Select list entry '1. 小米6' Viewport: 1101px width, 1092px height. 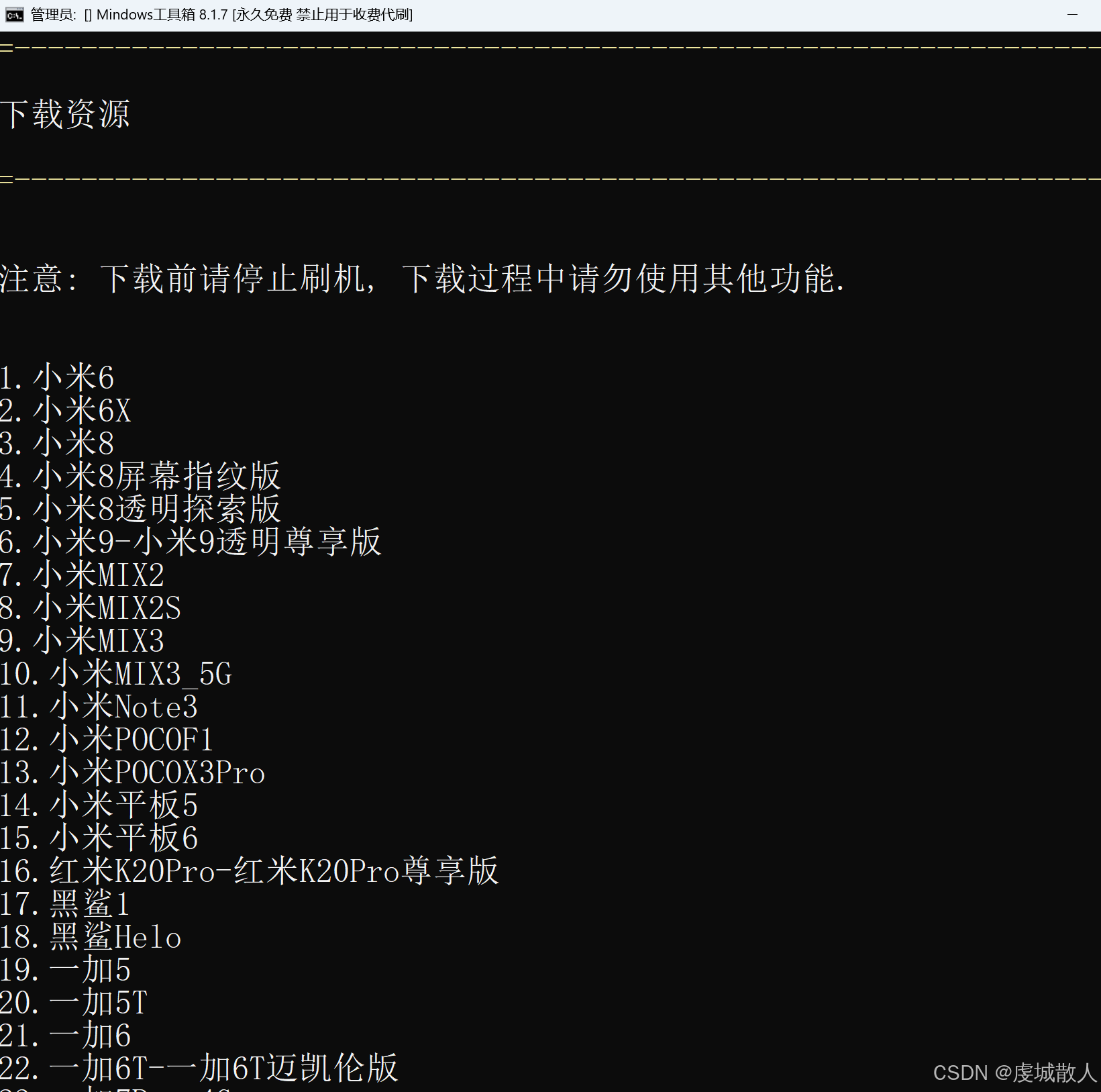click(57, 377)
